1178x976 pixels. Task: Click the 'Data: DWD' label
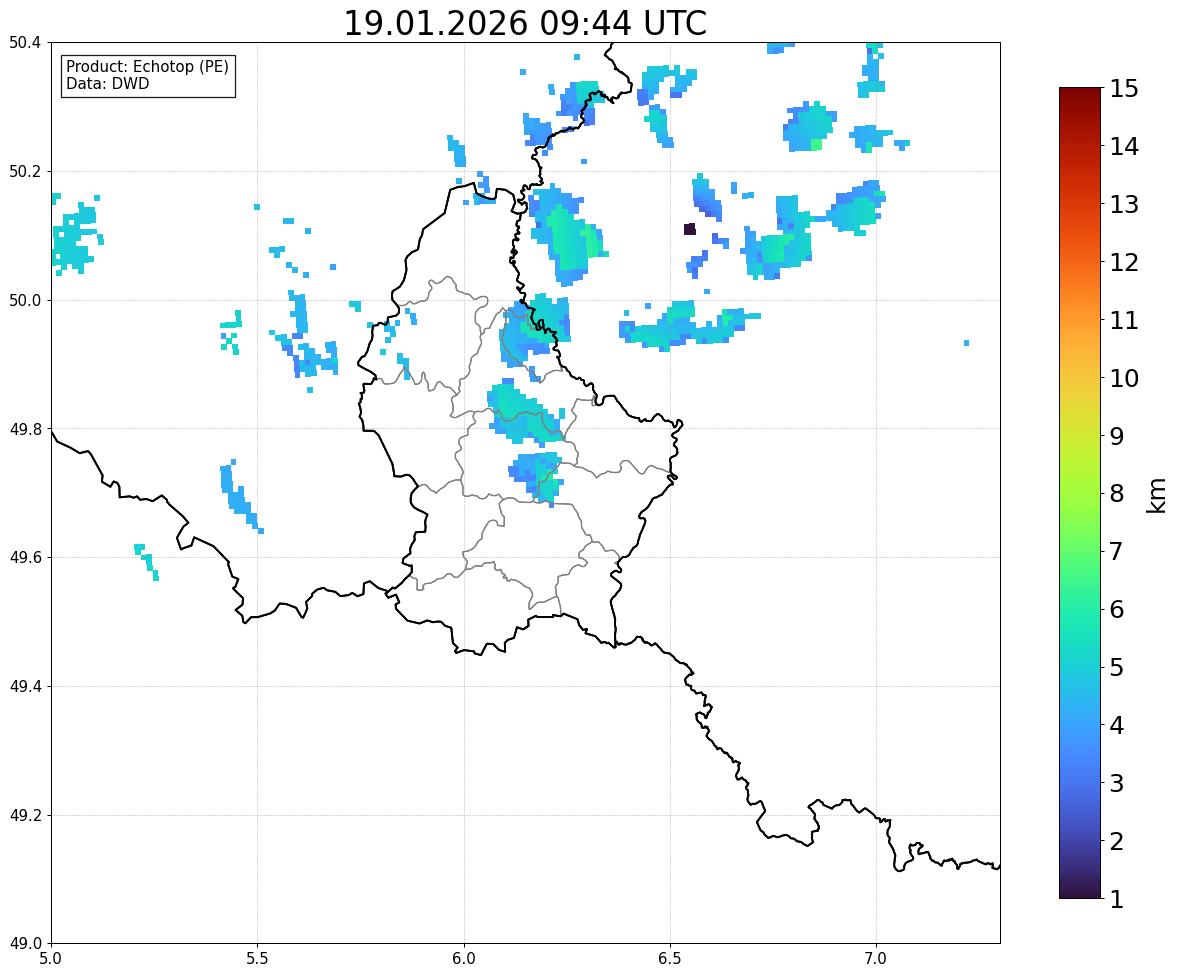click(107, 83)
